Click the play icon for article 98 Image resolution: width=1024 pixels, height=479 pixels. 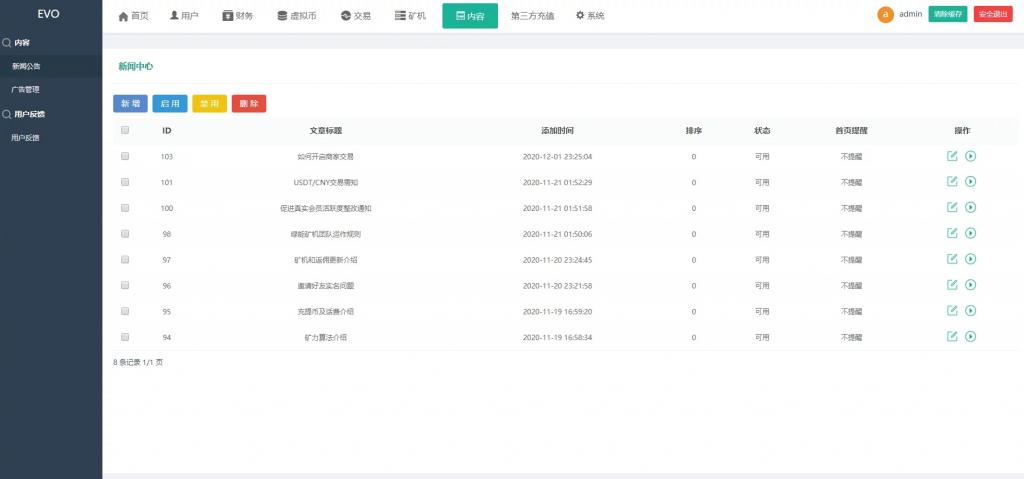pos(970,233)
